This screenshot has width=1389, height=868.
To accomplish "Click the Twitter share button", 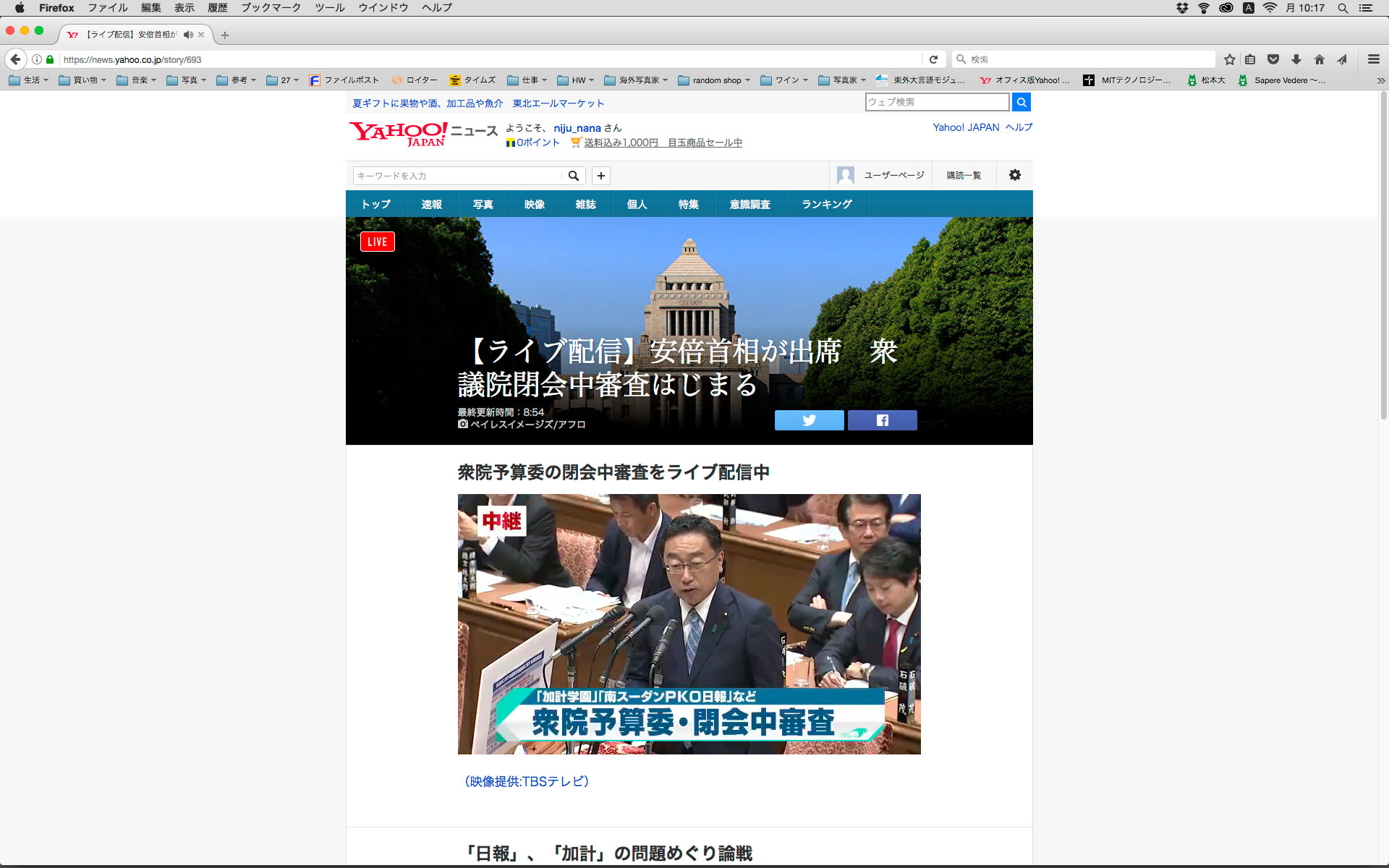I will [809, 420].
